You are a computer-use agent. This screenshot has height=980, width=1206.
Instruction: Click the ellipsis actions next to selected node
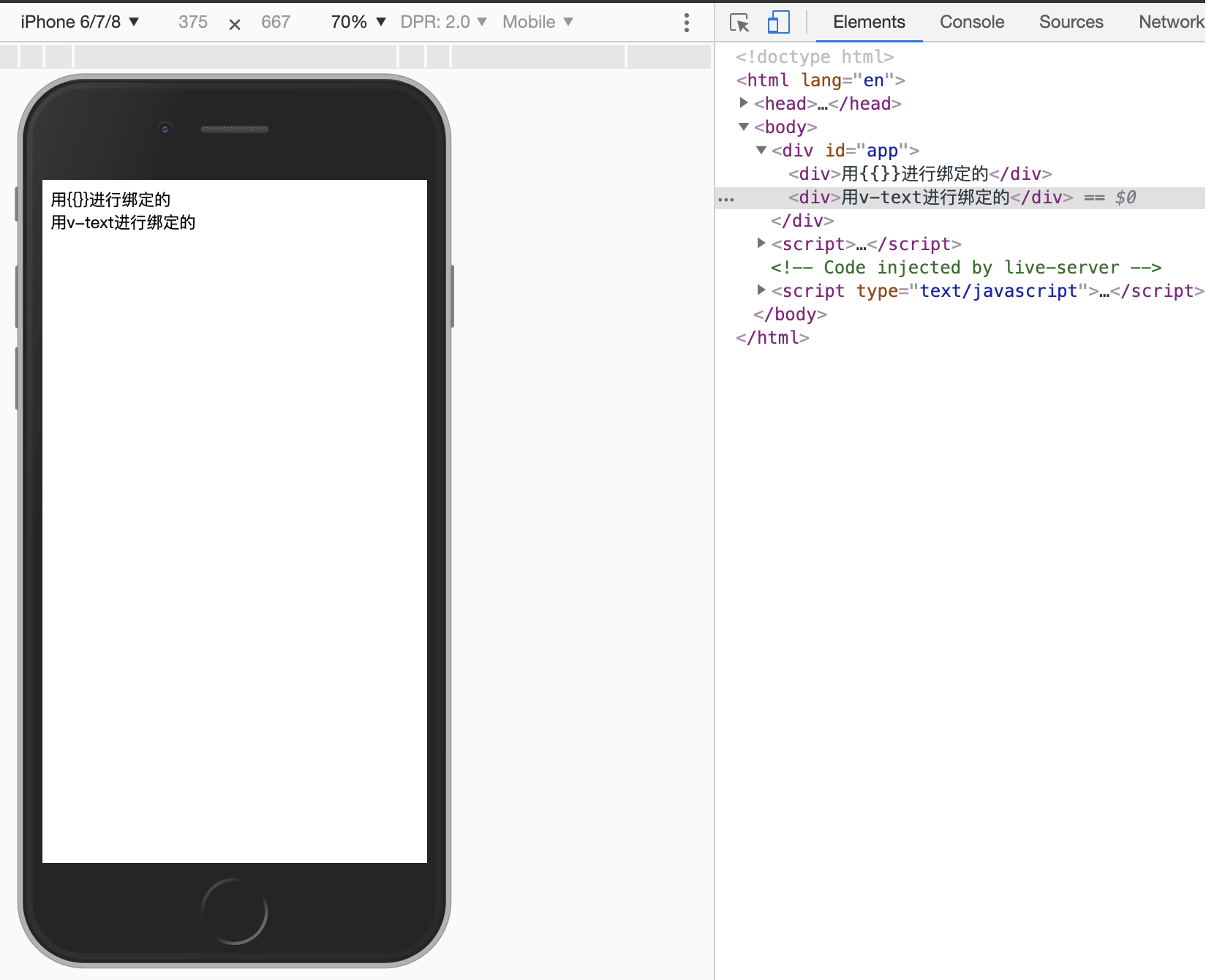pos(726,199)
